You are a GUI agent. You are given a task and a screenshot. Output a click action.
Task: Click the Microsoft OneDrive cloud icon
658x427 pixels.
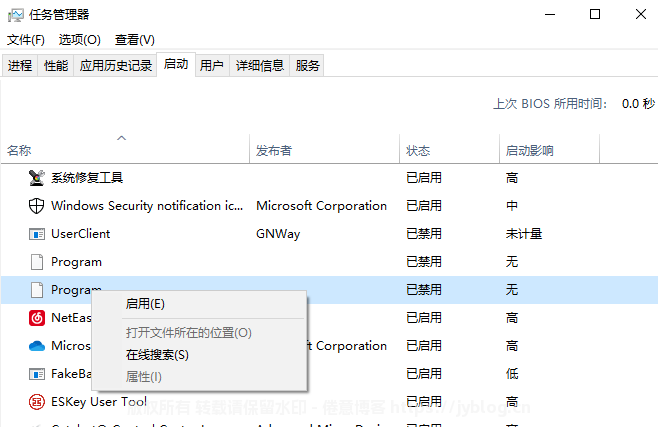pyautogui.click(x=37, y=346)
